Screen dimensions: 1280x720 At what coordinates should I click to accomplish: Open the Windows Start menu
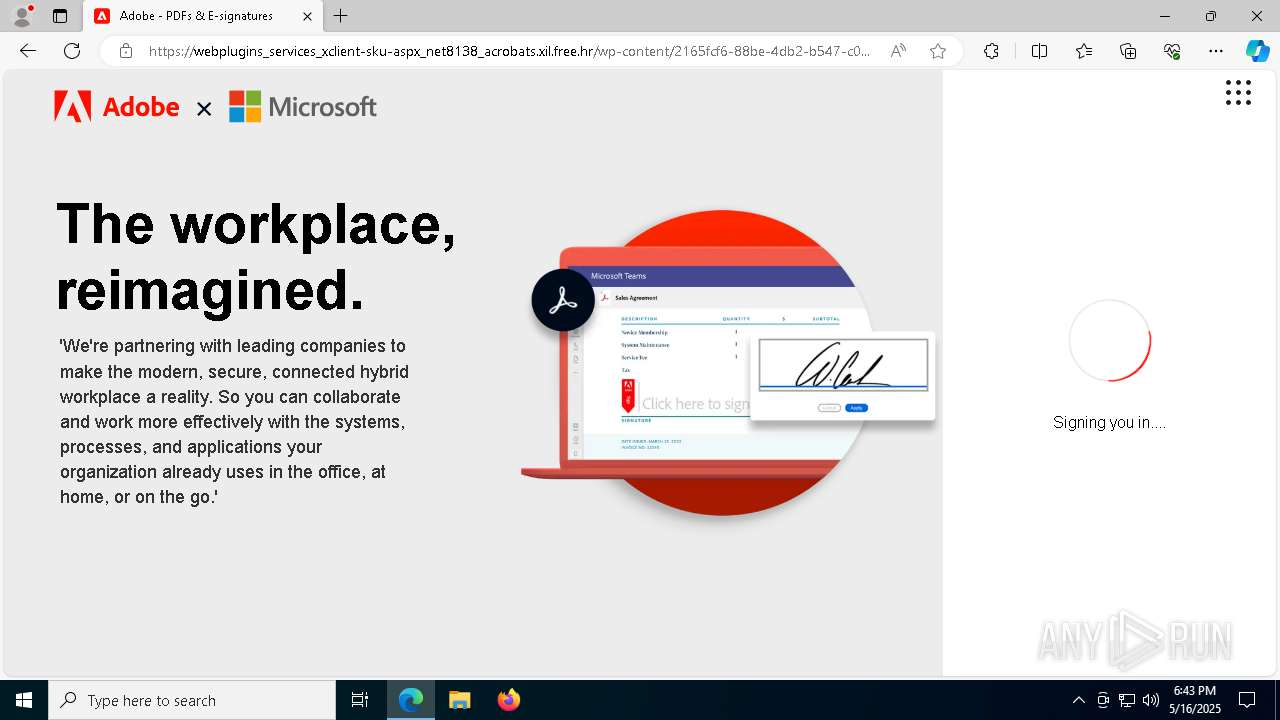coord(24,700)
